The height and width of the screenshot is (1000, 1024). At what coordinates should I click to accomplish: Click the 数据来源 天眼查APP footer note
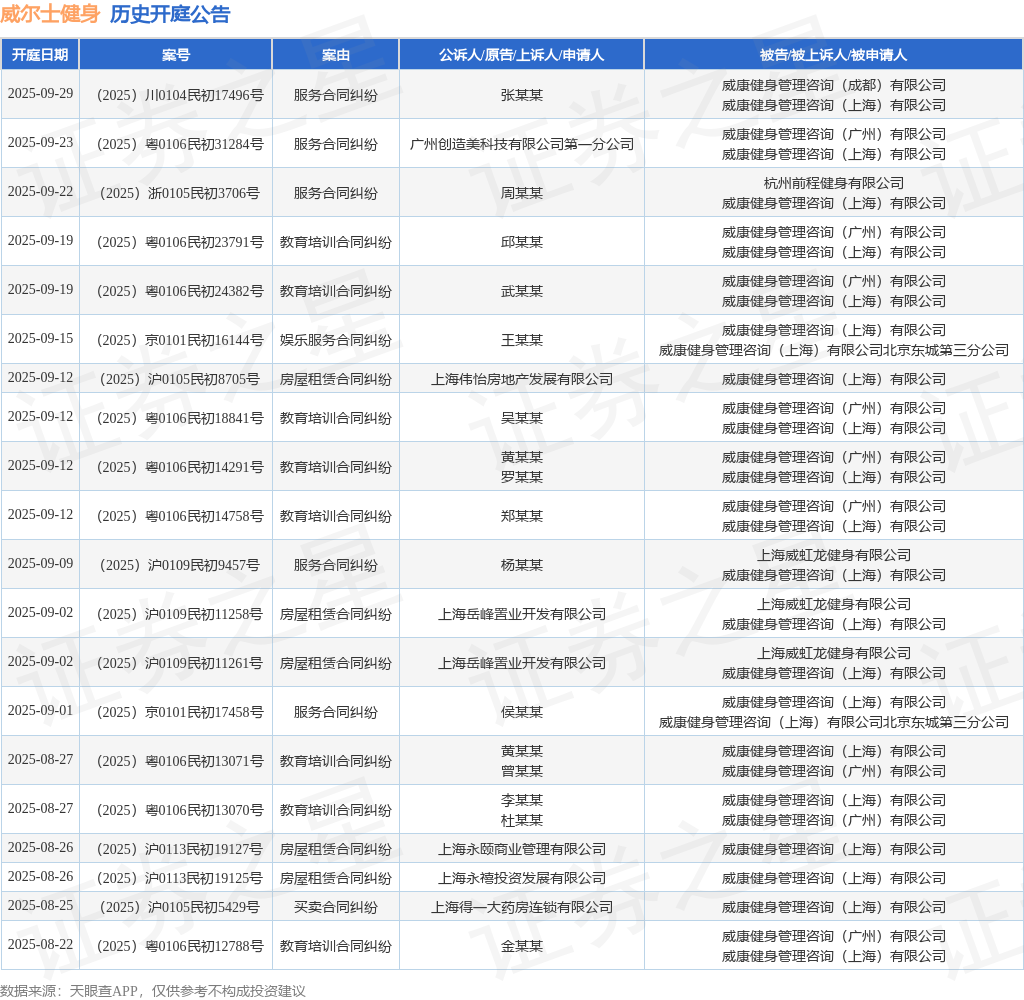pos(153,991)
